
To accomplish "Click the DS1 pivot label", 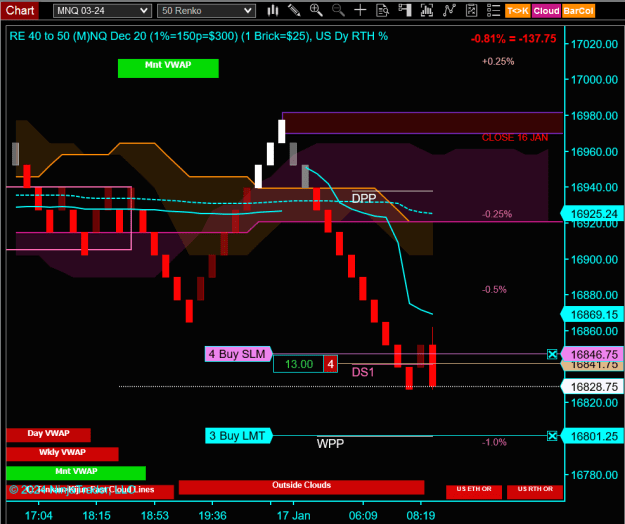I will 363,372.
